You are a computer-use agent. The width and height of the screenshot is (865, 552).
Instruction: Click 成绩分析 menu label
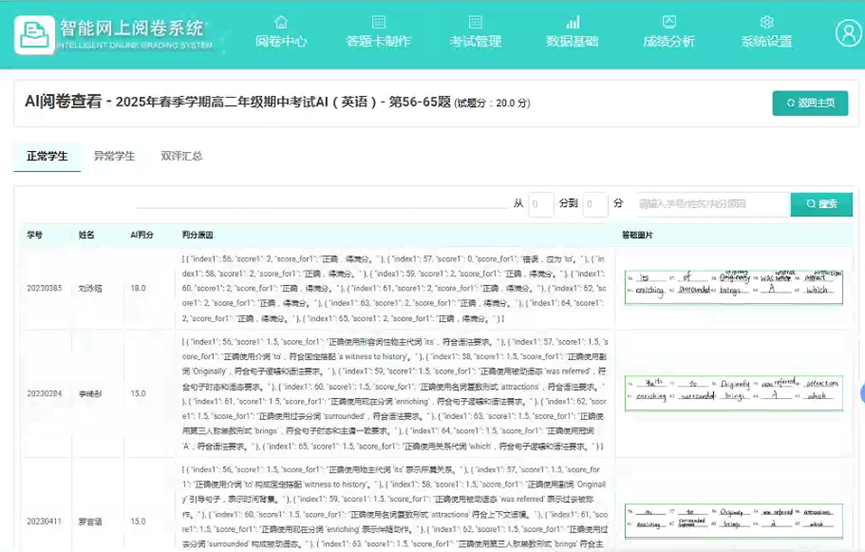click(x=669, y=41)
